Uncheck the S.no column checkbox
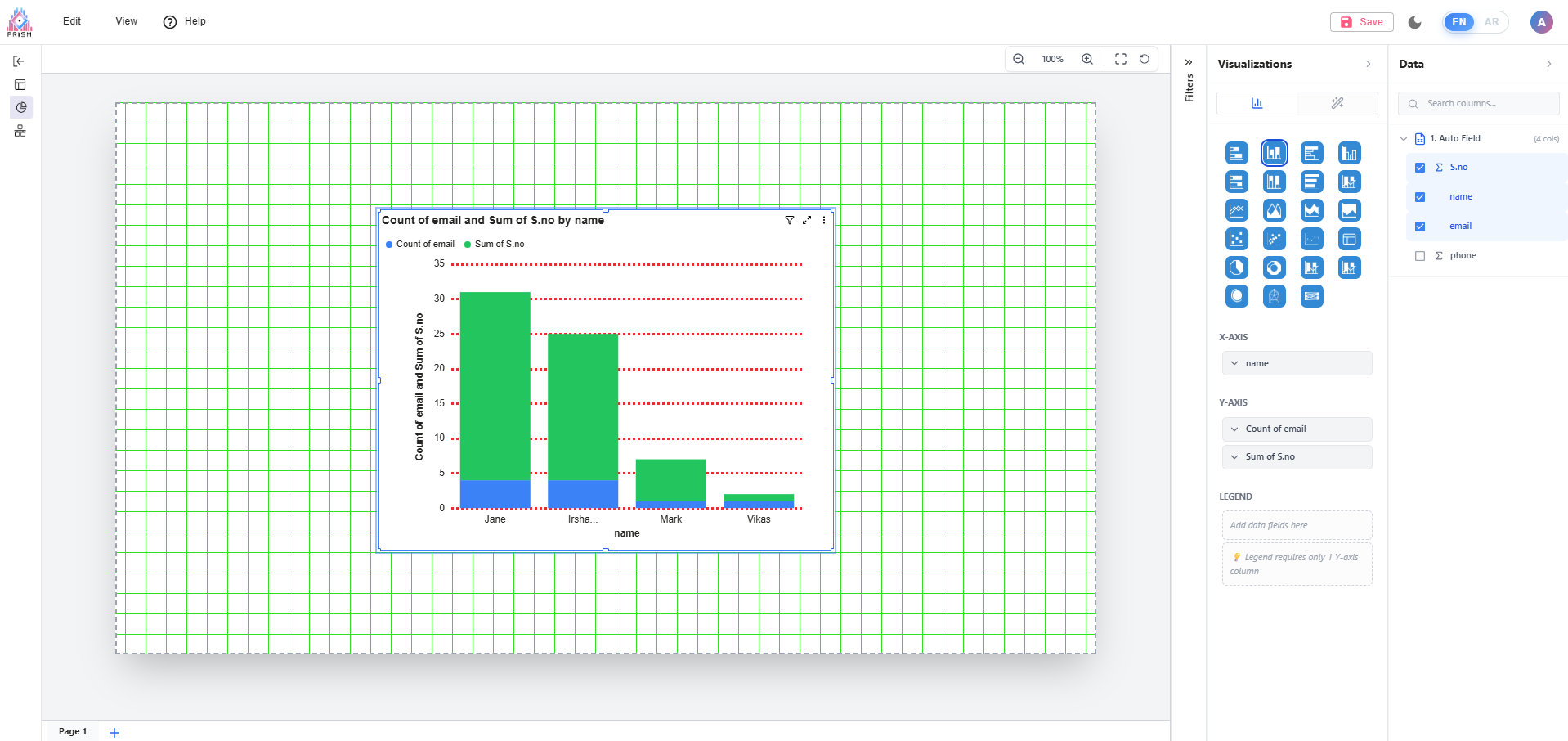 coord(1420,168)
